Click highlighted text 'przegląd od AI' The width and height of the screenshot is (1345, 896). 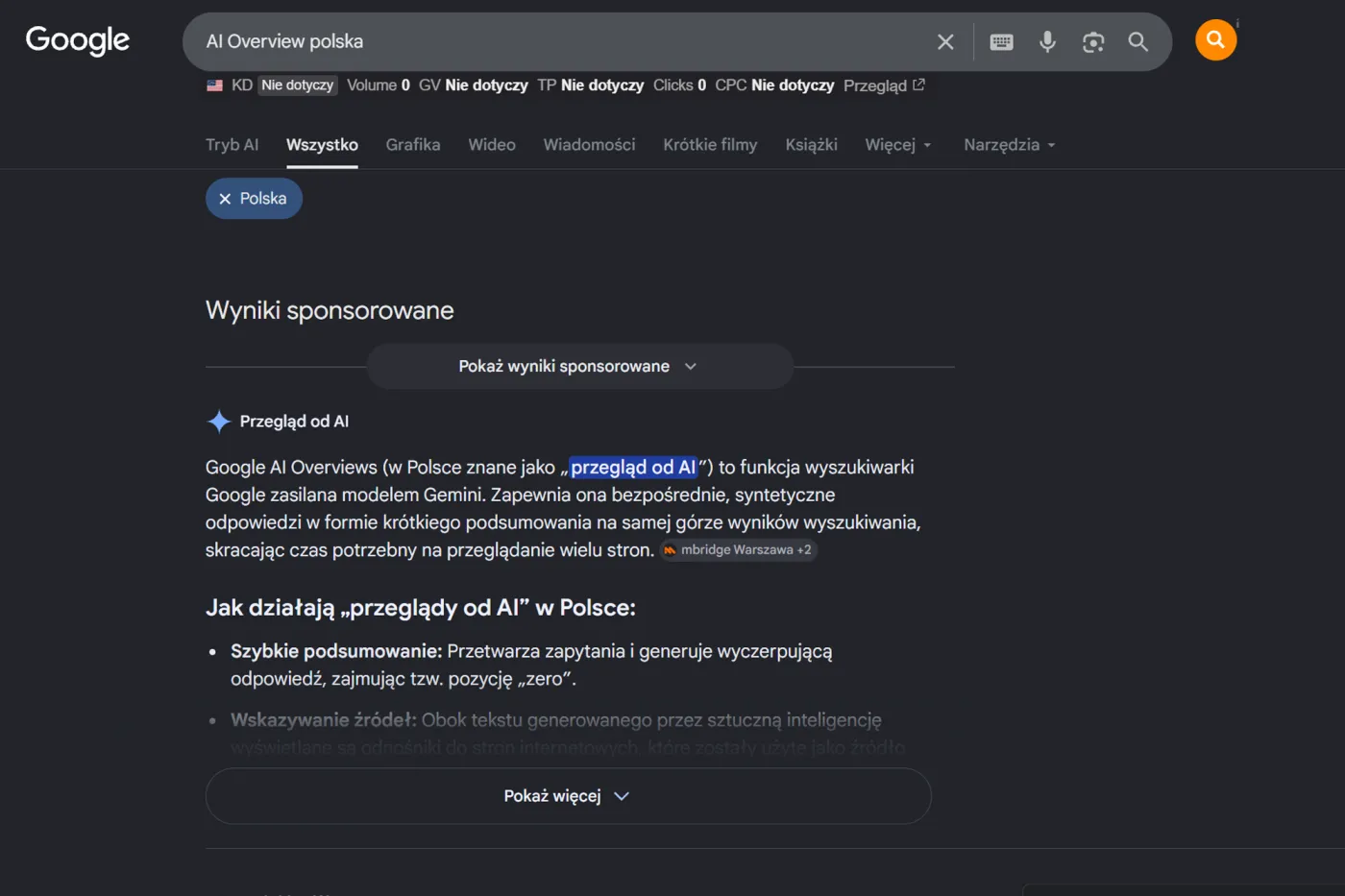click(633, 468)
